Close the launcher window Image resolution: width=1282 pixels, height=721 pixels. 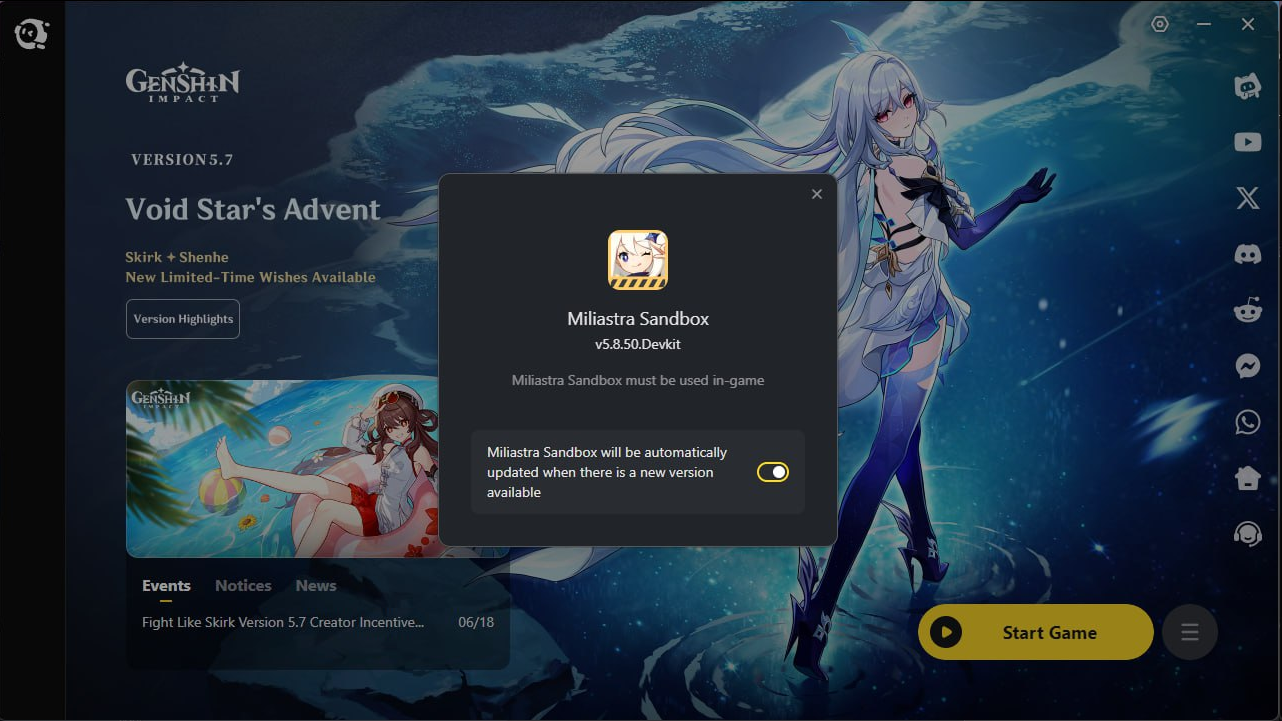tap(1248, 24)
